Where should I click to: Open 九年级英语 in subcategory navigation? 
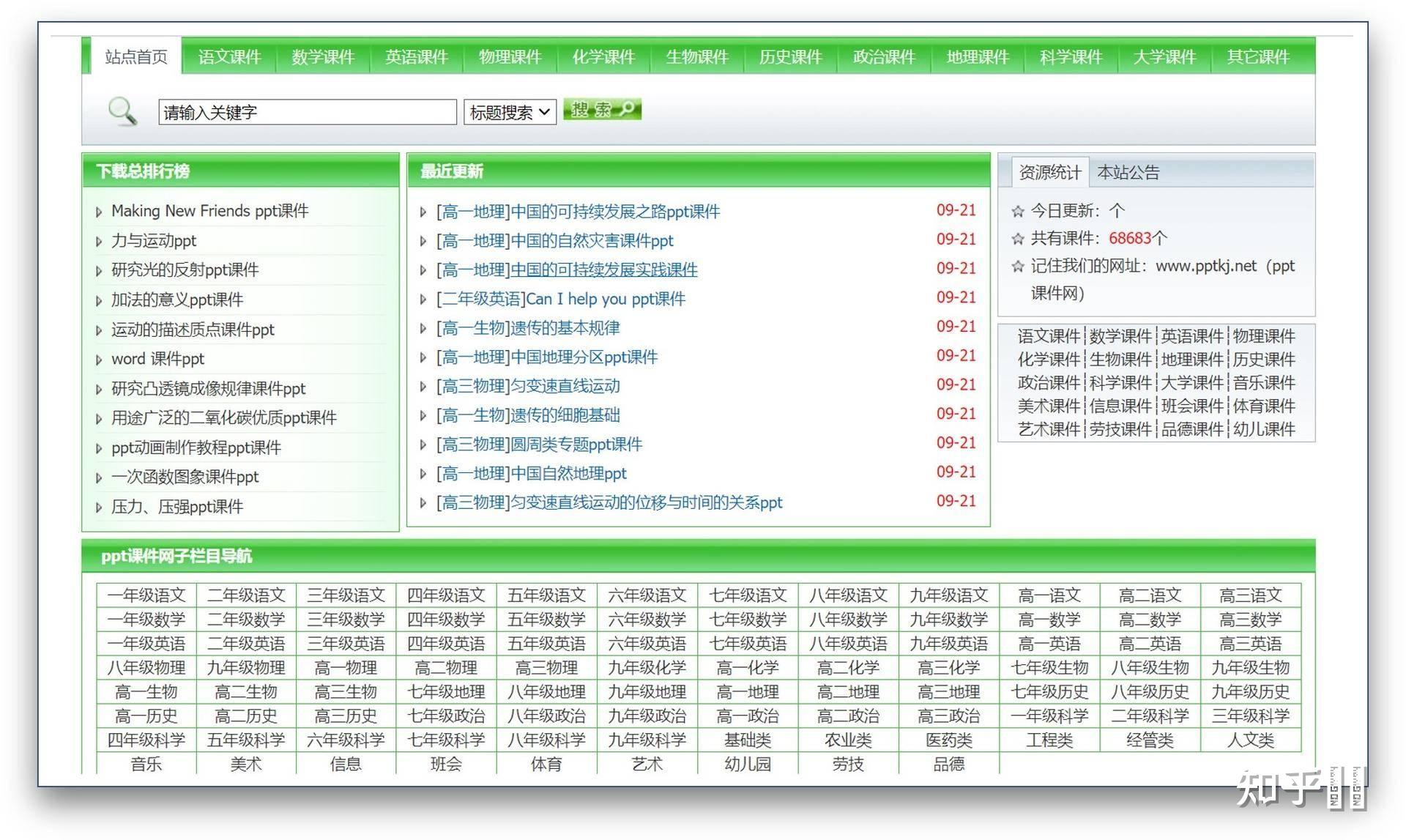click(x=948, y=644)
